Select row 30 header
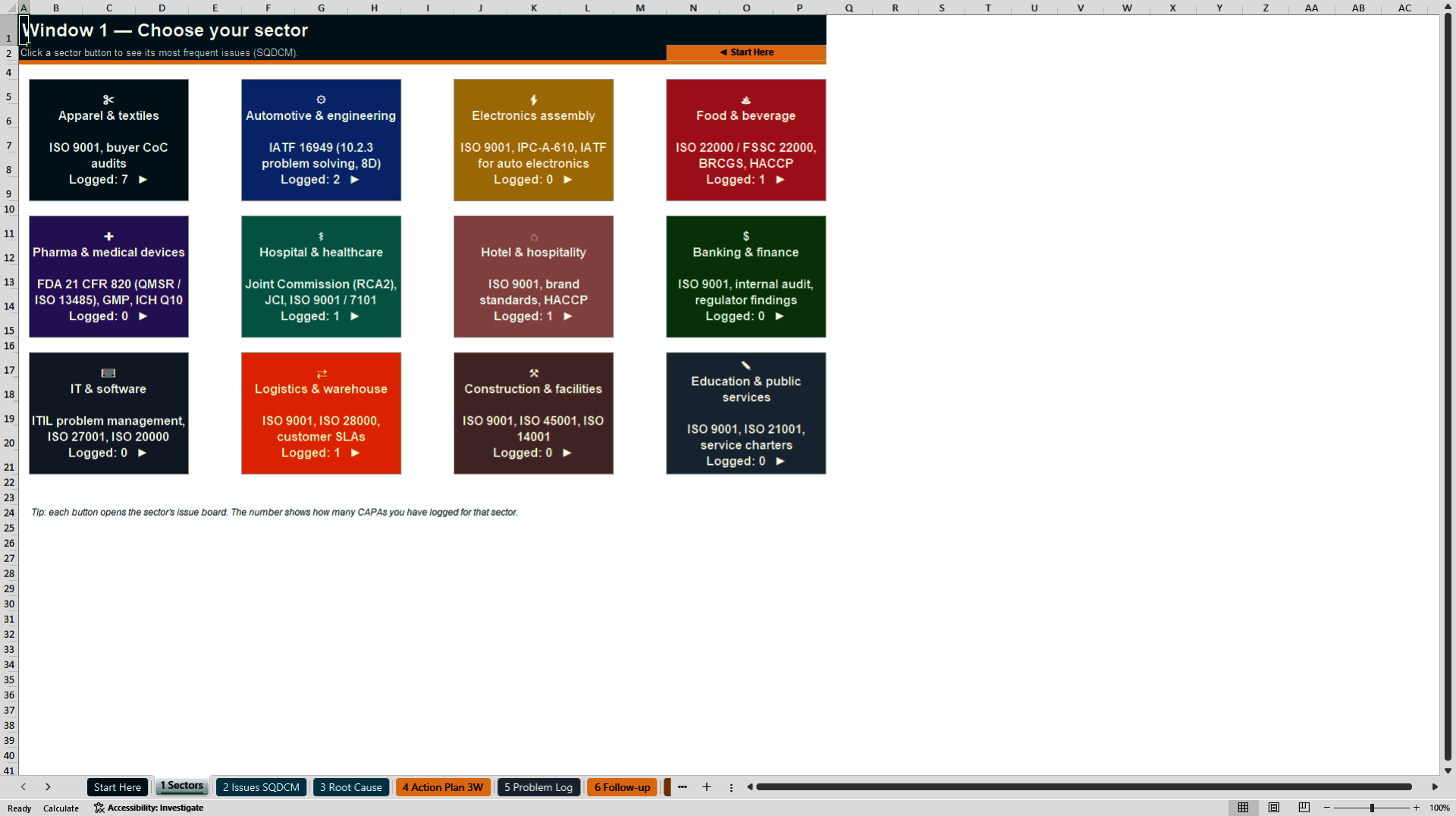Image resolution: width=1456 pixels, height=816 pixels. [9, 604]
